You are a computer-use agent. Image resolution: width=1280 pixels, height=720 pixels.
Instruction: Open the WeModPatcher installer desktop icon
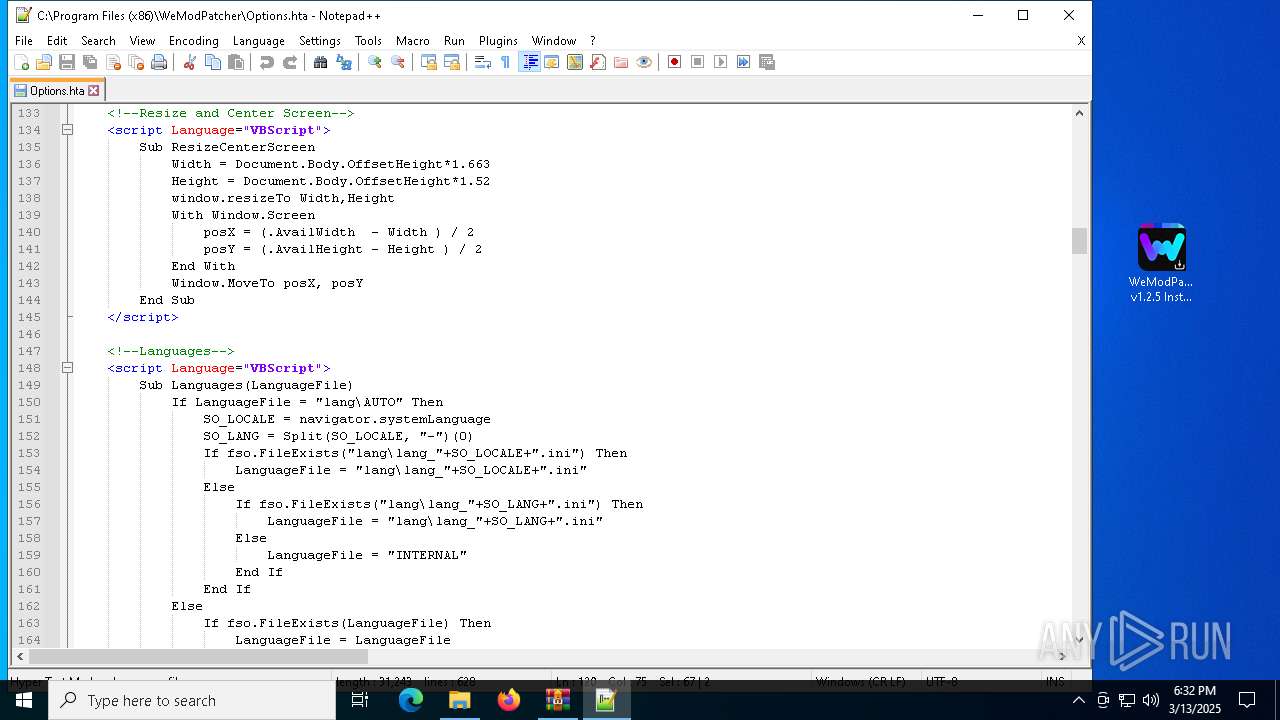(x=1161, y=263)
